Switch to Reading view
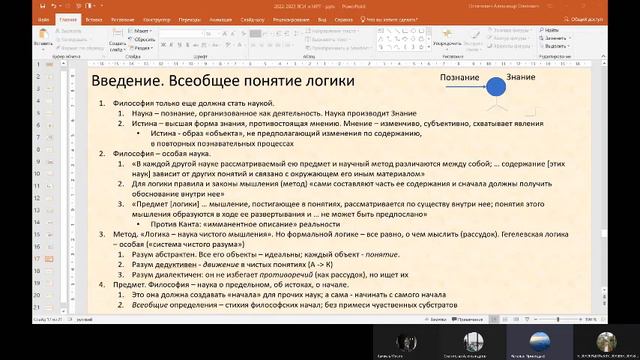640x360 pixels. coord(516,320)
